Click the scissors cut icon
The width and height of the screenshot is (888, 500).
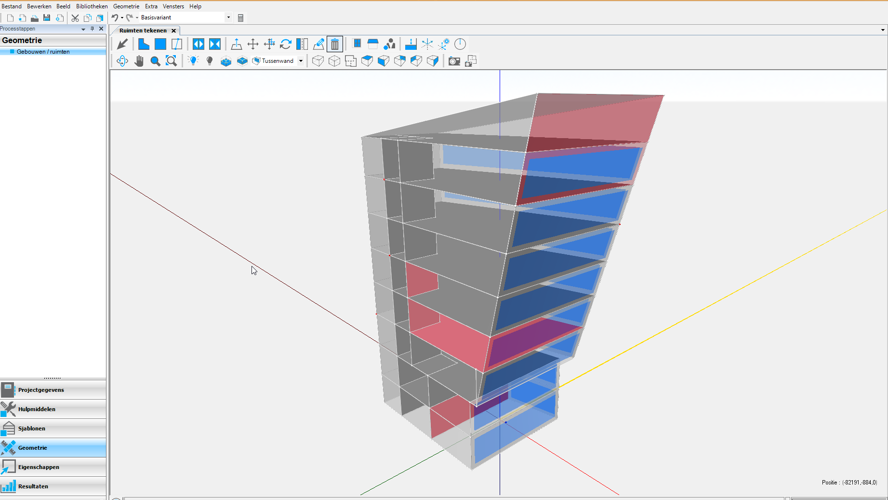click(75, 18)
